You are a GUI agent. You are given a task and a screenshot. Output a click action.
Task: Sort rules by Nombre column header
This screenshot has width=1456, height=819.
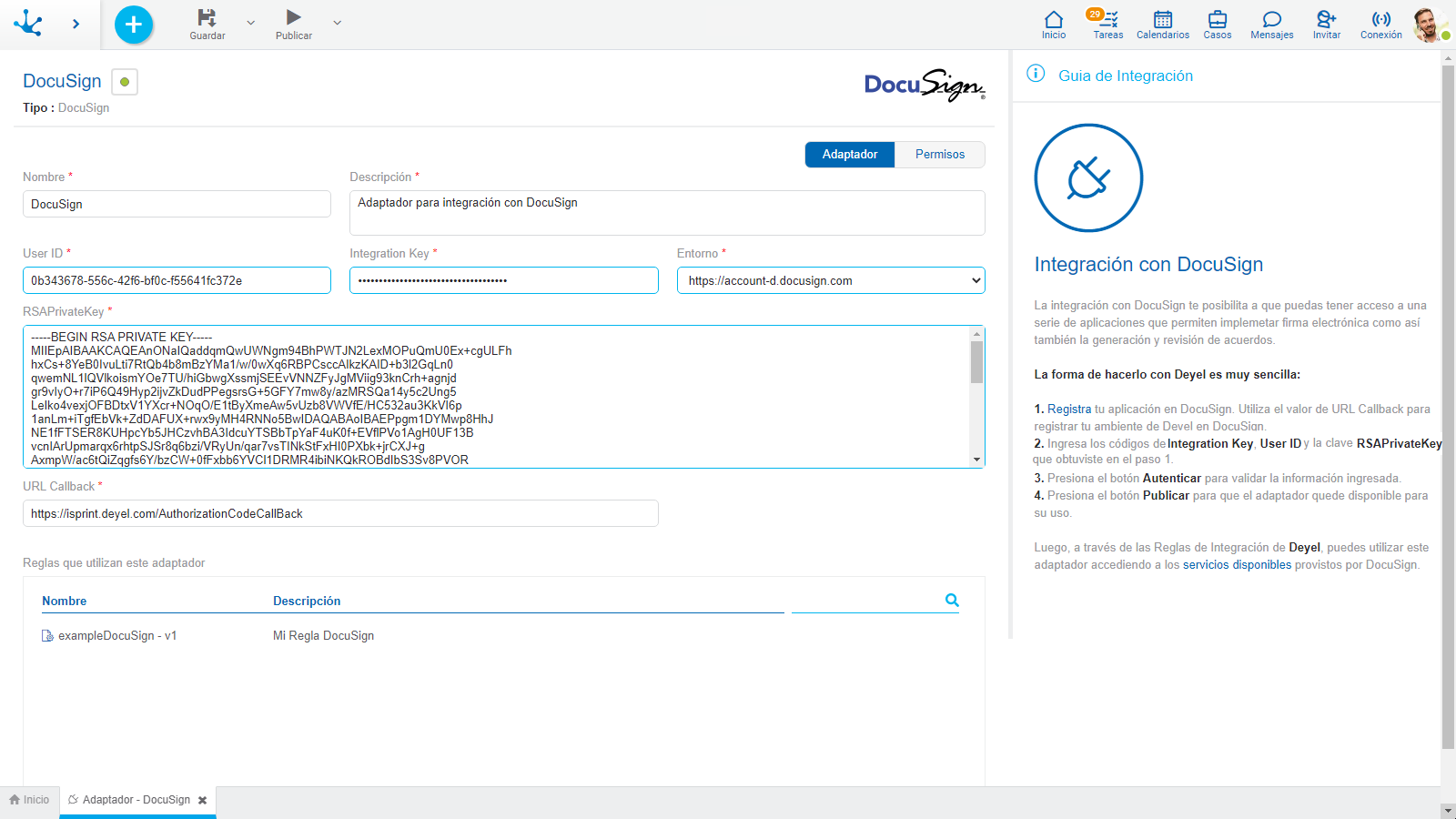tap(64, 601)
